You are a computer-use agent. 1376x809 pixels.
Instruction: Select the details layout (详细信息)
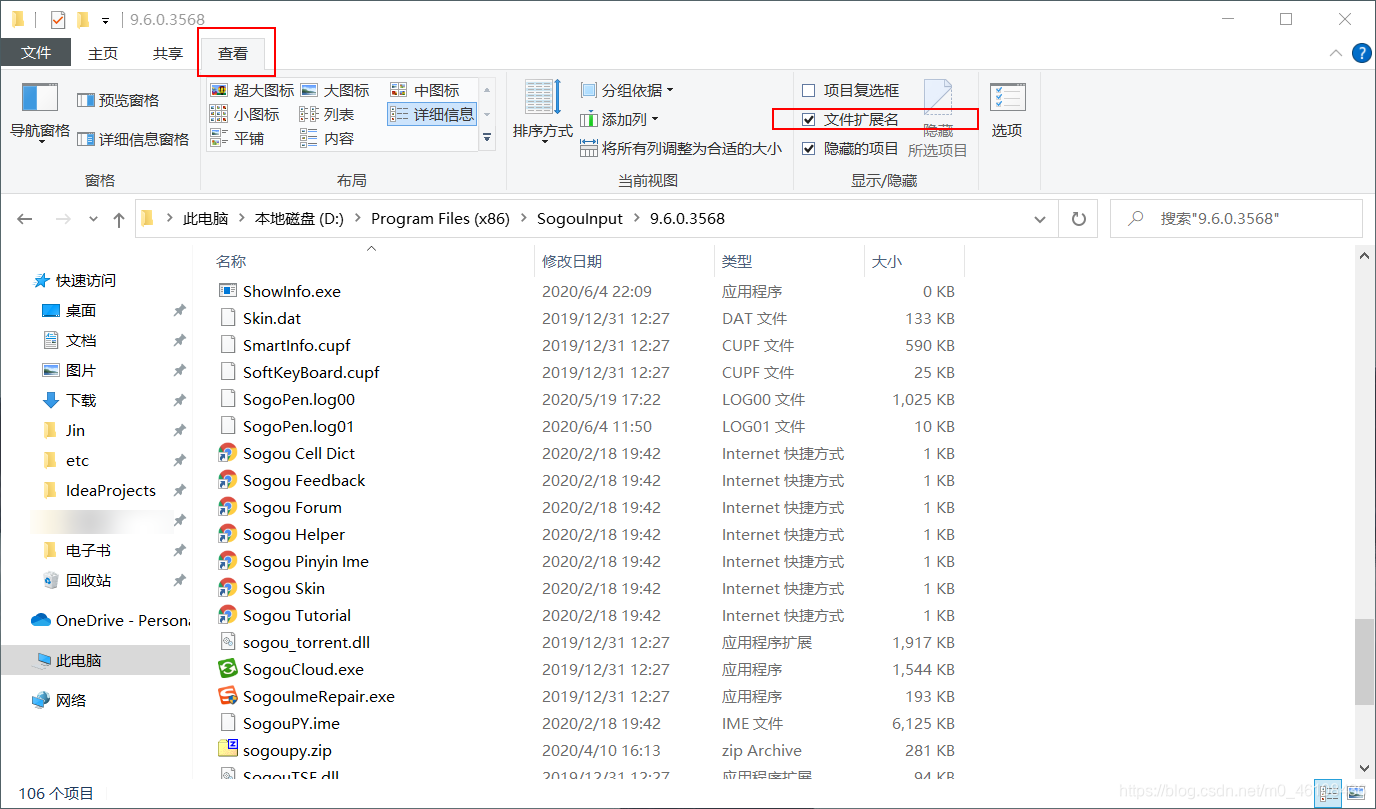[x=432, y=114]
